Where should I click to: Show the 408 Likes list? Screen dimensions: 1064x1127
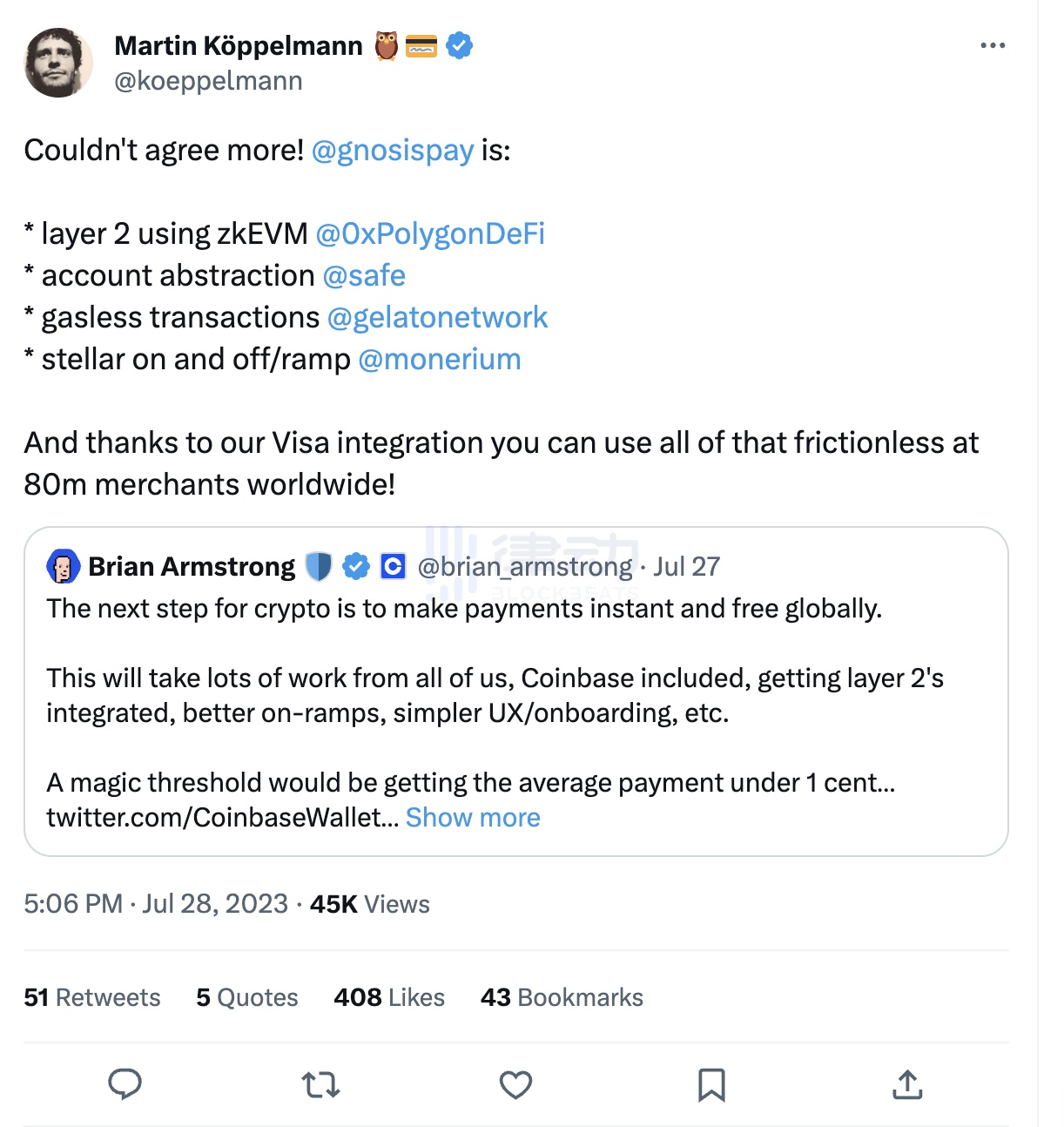coord(389,997)
